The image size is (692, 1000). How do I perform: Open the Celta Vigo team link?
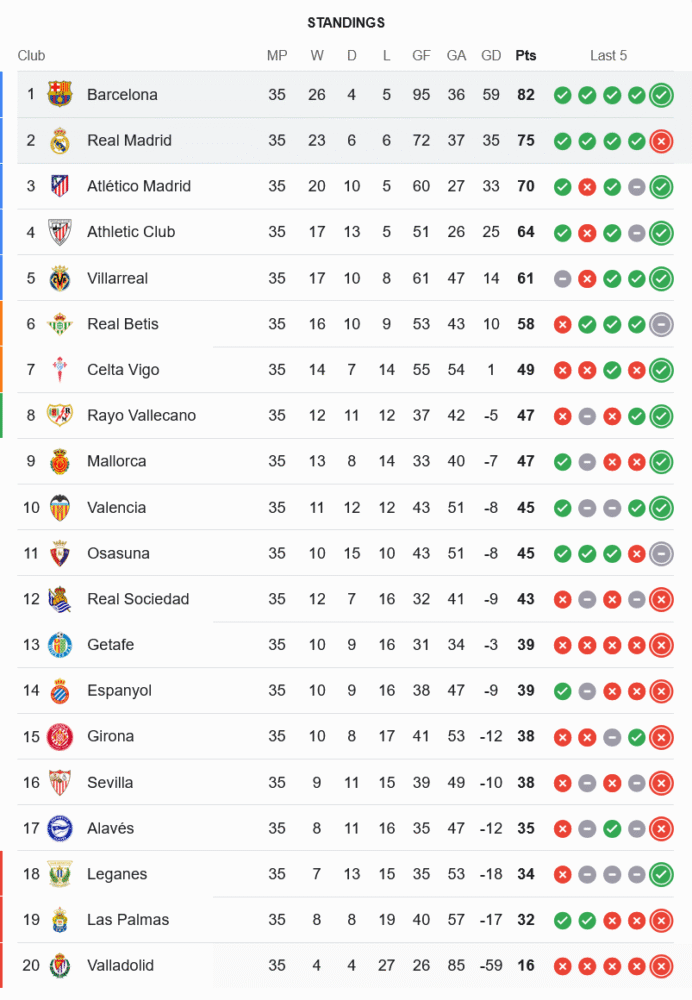pyautogui.click(x=123, y=370)
